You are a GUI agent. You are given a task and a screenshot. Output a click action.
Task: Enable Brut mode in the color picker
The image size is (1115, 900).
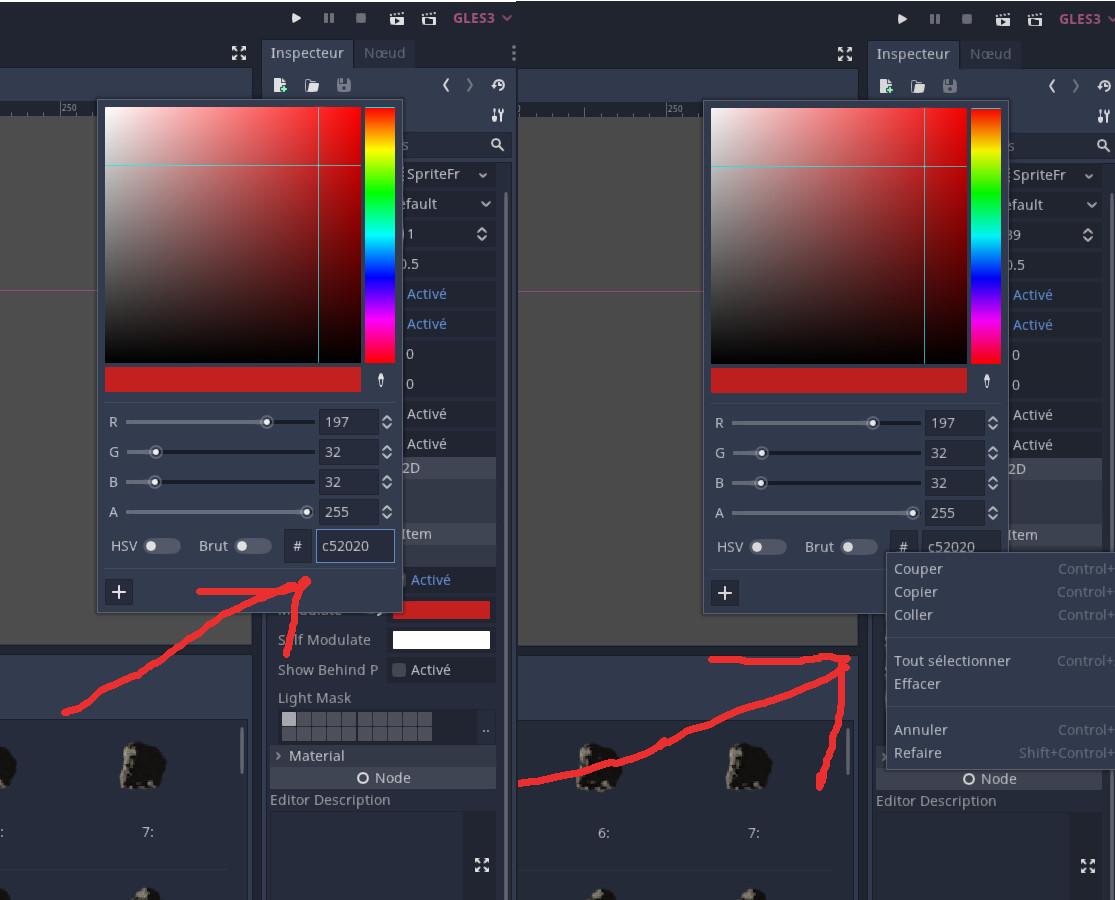(254, 546)
